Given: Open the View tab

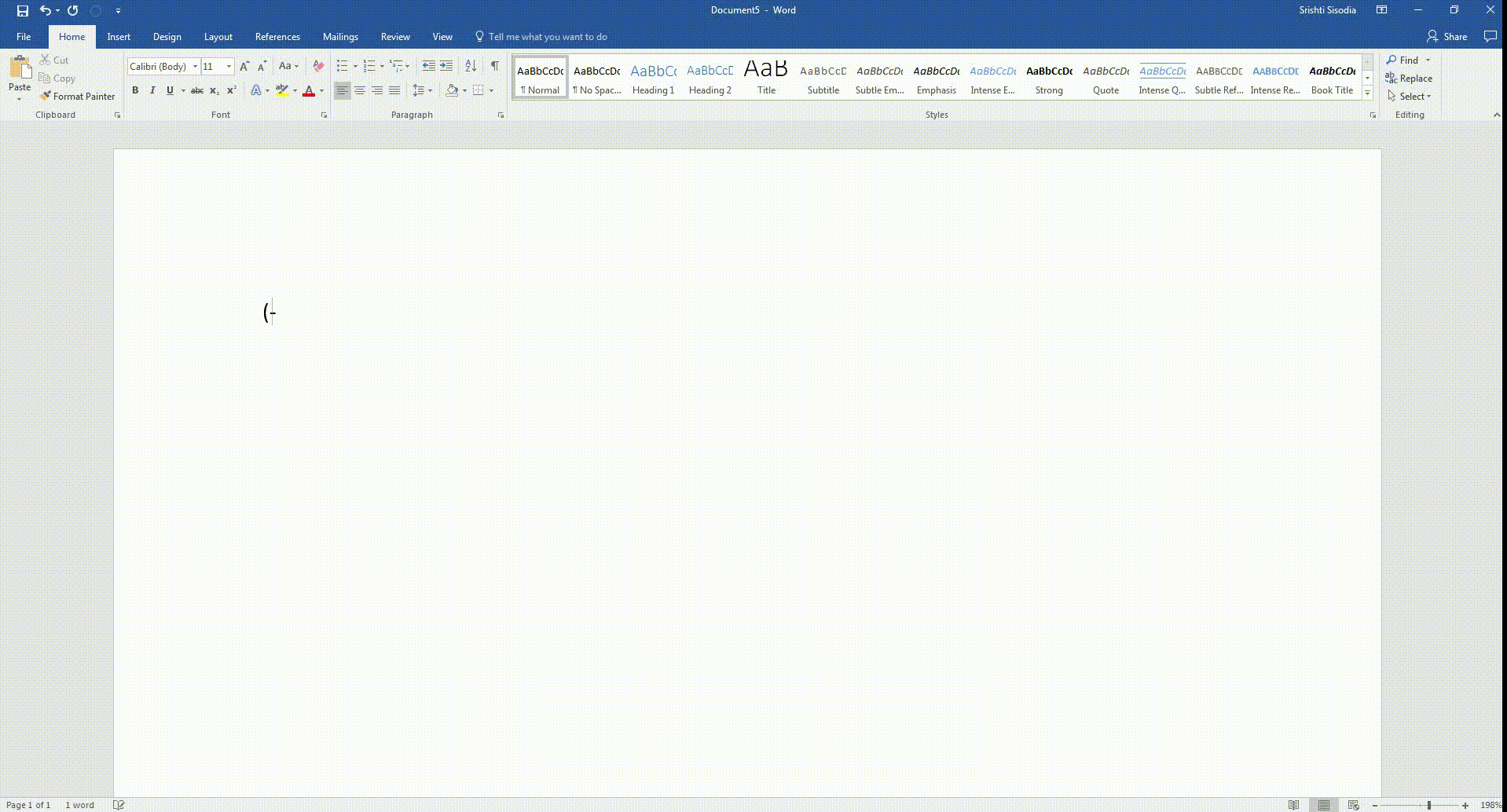Looking at the screenshot, I should pos(442,37).
